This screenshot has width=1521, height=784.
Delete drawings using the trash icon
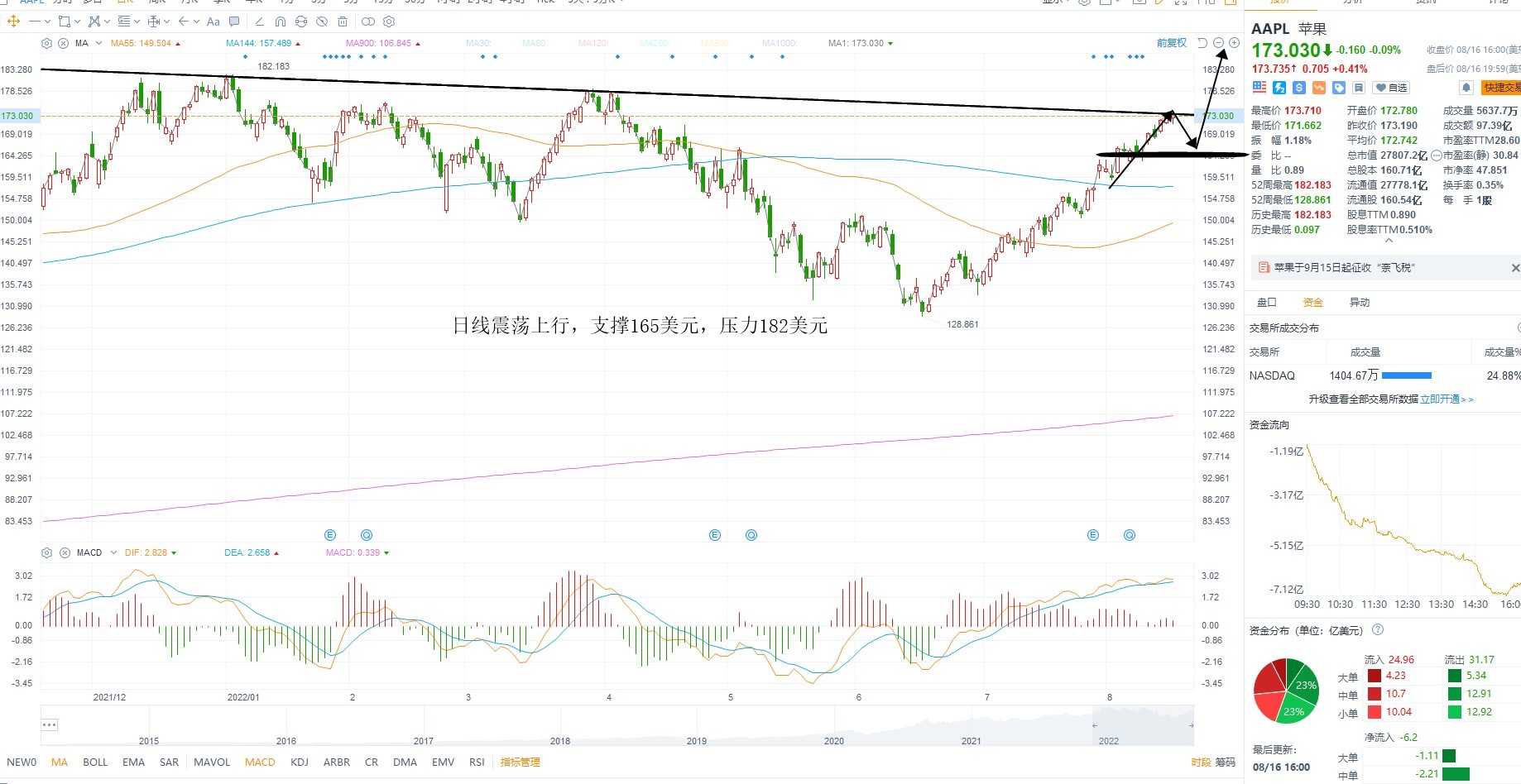pos(343,22)
